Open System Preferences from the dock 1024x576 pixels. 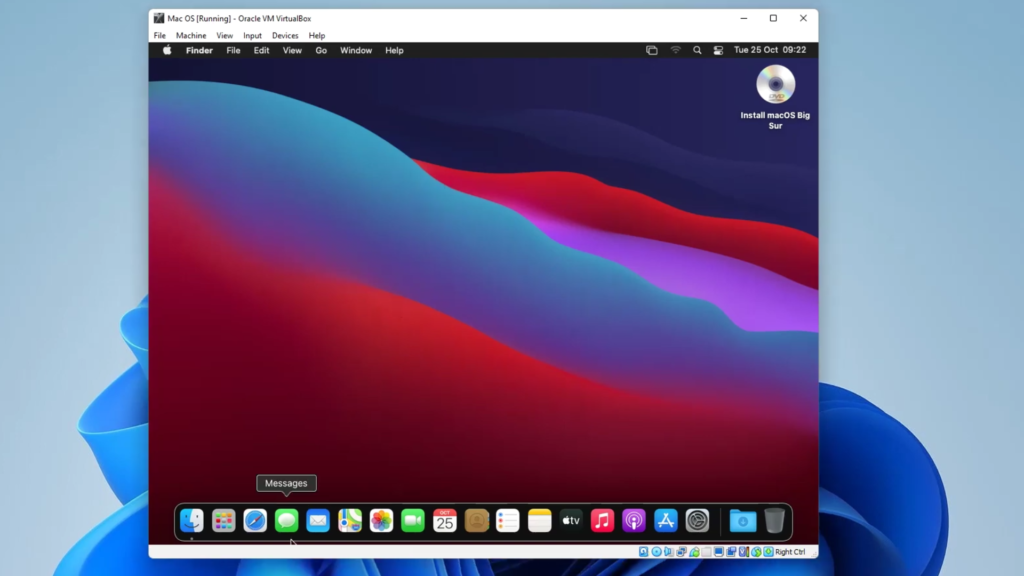697,520
